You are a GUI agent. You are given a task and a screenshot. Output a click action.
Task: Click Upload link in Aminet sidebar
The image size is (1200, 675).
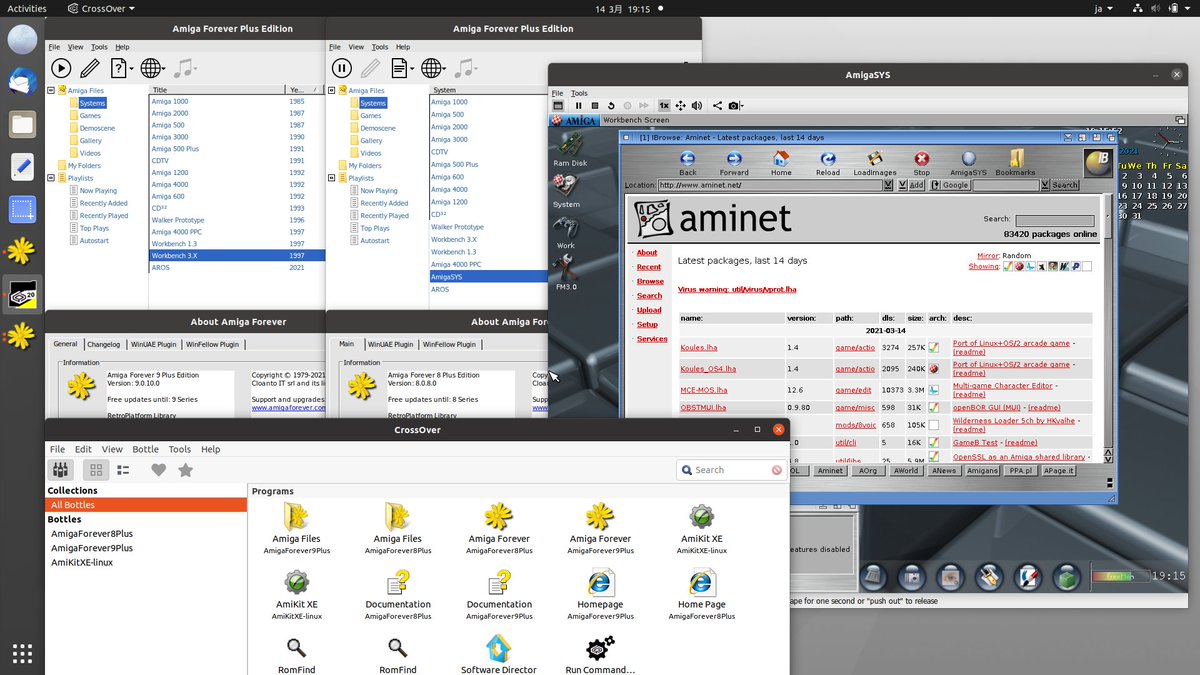tap(649, 310)
